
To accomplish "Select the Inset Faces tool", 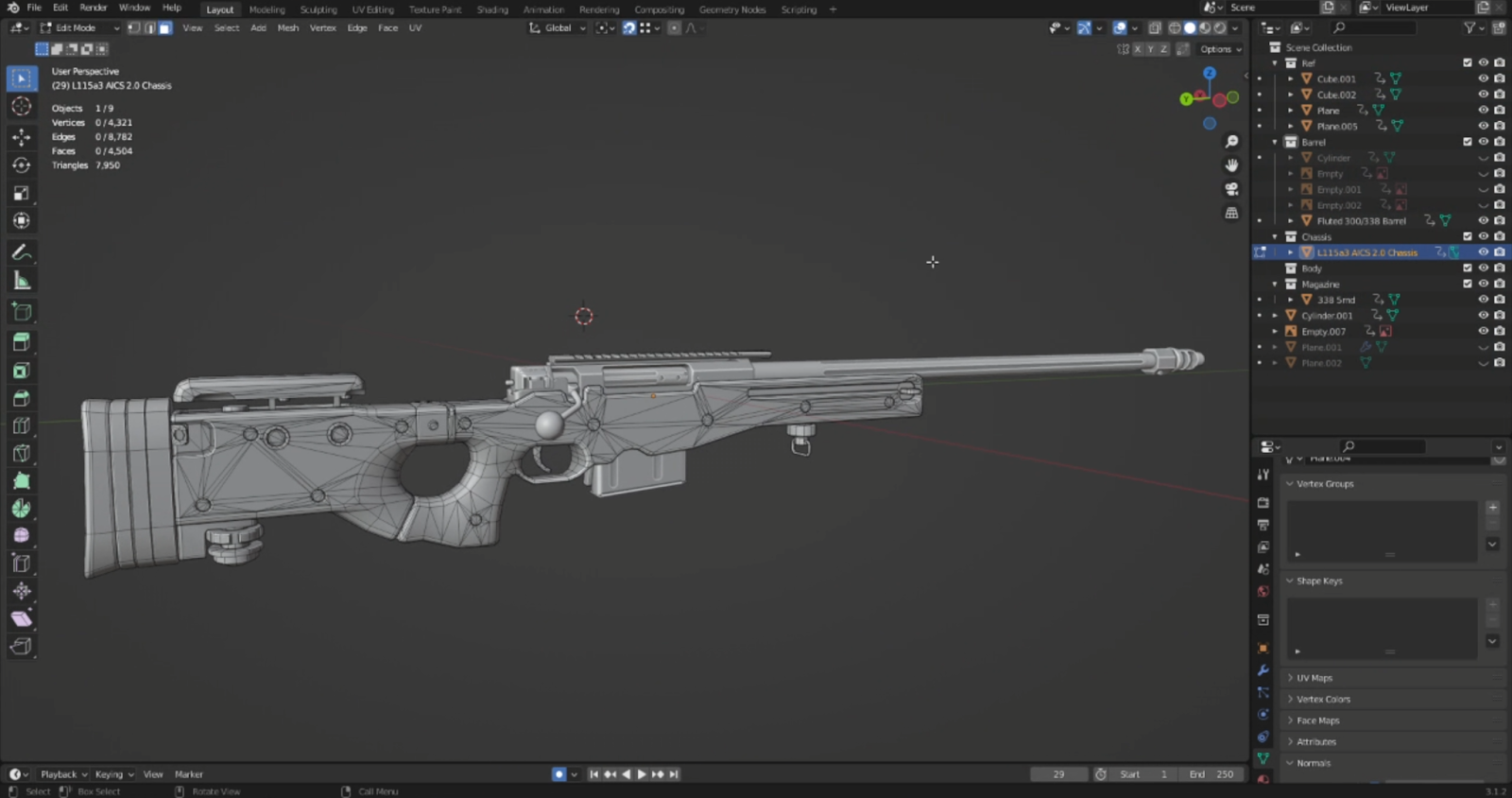I will pos(22,371).
